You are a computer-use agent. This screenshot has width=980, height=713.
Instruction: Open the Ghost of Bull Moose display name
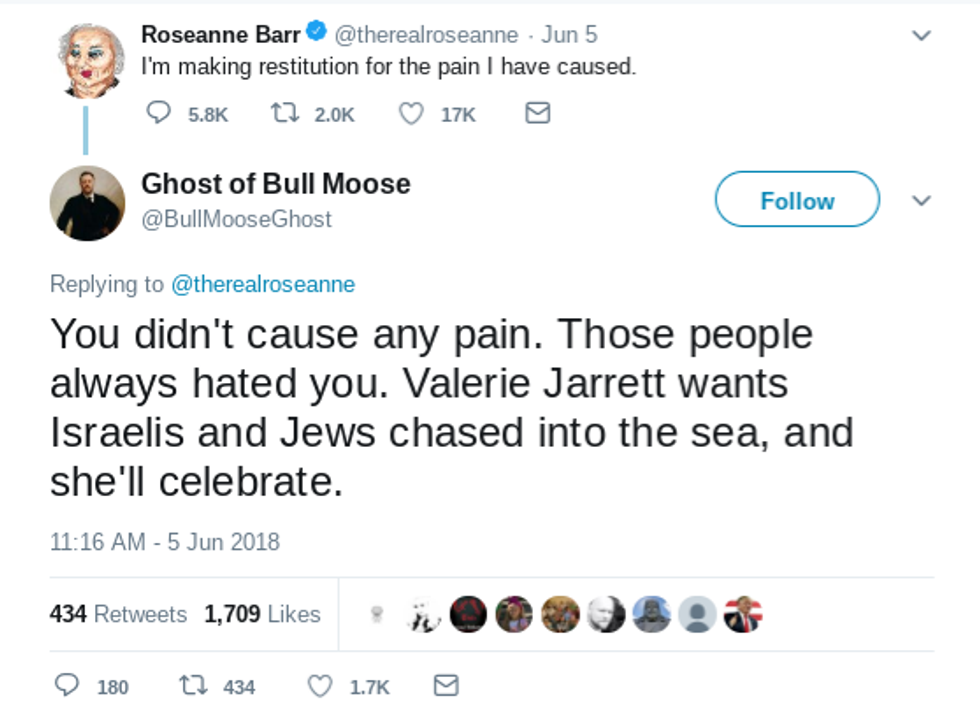[275, 184]
